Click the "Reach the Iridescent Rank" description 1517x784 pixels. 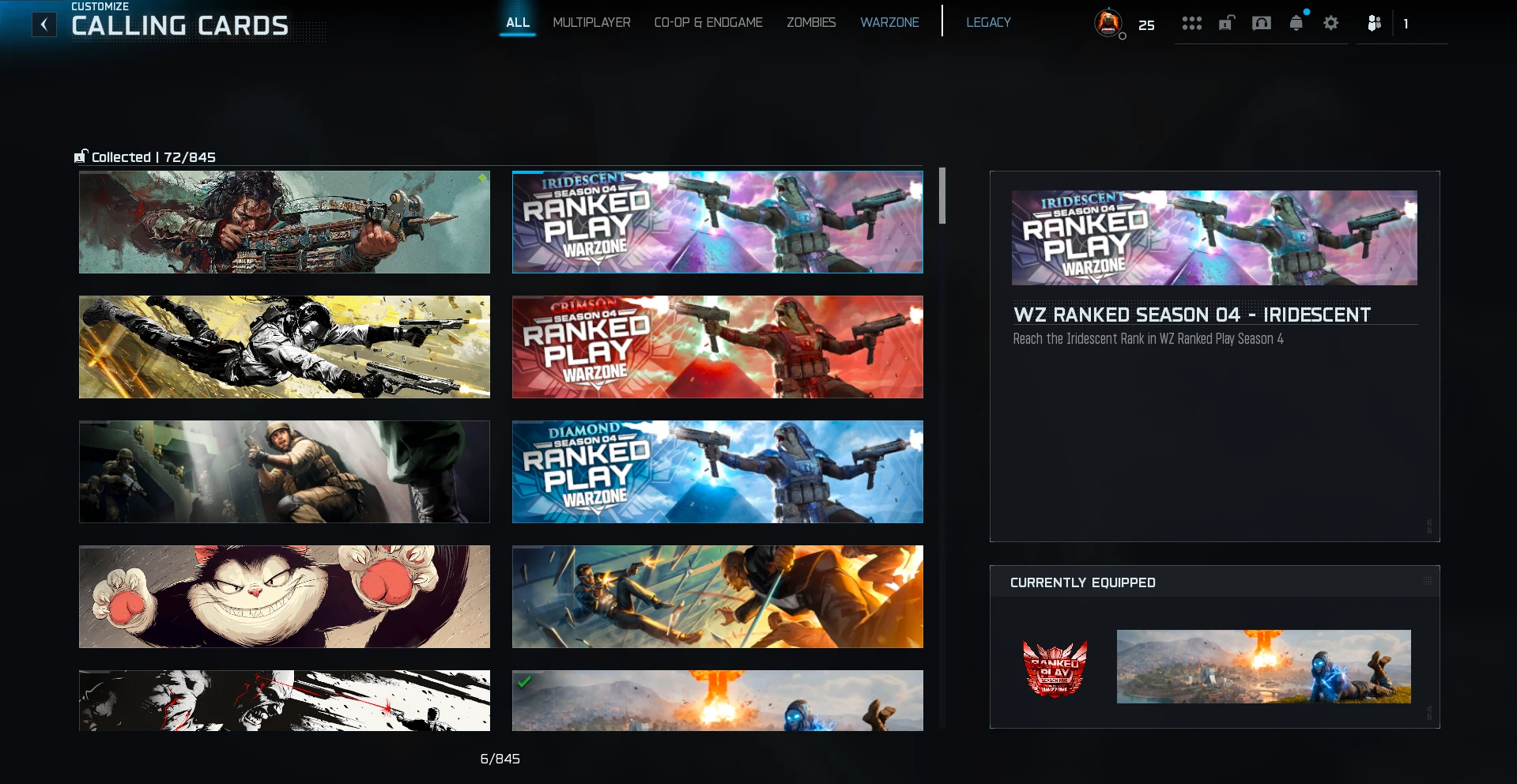point(1149,339)
